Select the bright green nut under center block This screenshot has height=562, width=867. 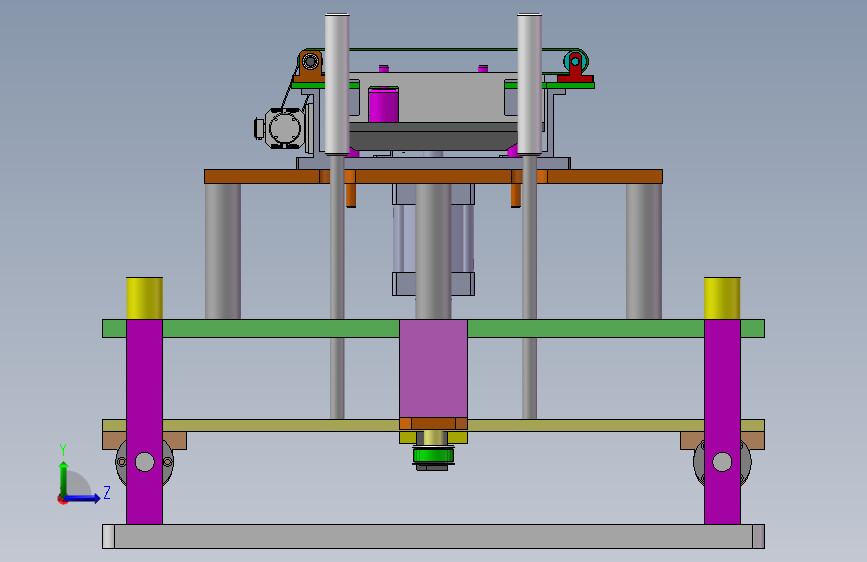click(433, 456)
